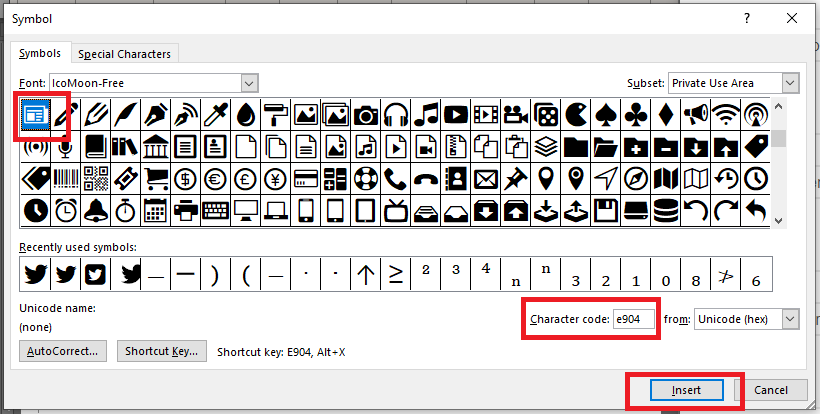820x414 pixels.
Task: Pick the zip file symbol
Action: (x=456, y=147)
